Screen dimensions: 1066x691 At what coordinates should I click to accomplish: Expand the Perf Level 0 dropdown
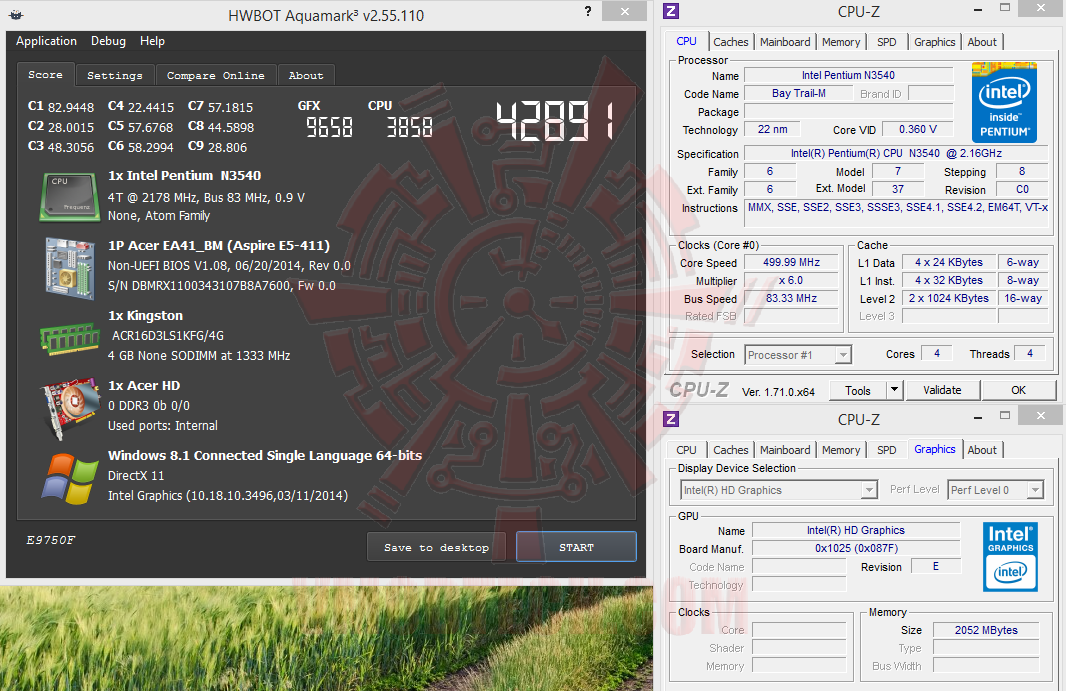1035,490
